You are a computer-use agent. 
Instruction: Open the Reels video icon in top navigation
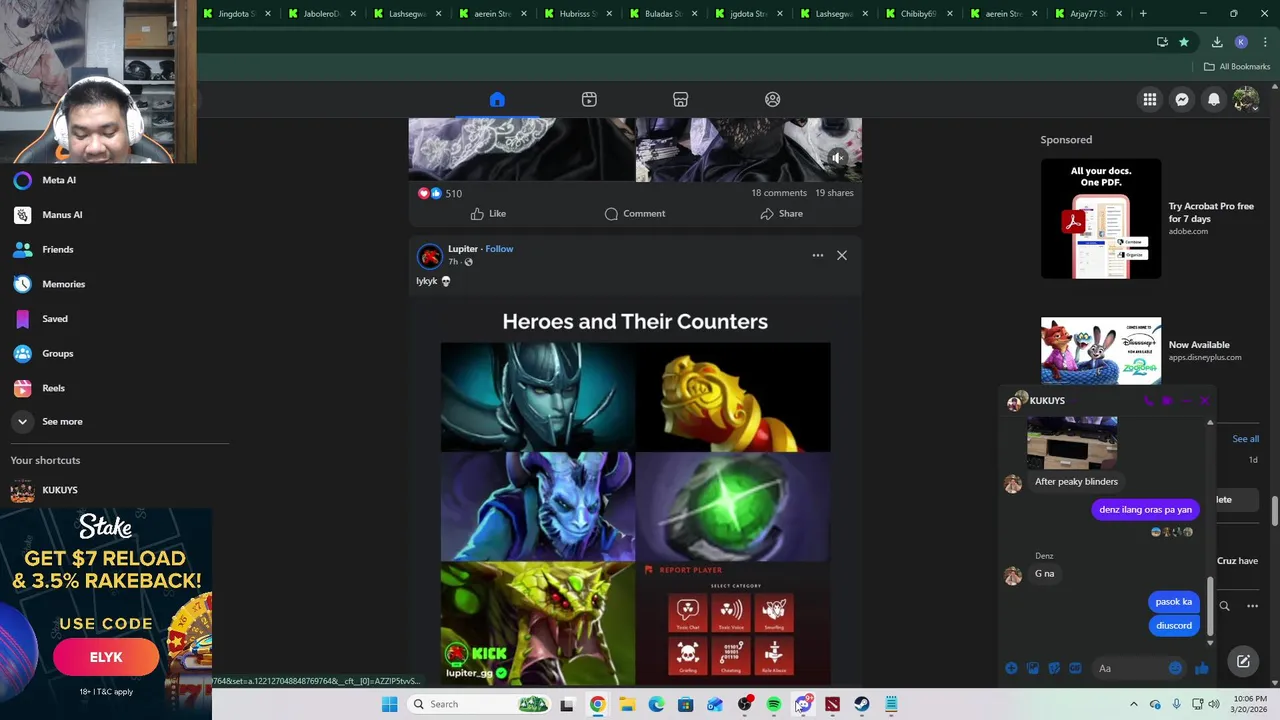[x=589, y=99]
